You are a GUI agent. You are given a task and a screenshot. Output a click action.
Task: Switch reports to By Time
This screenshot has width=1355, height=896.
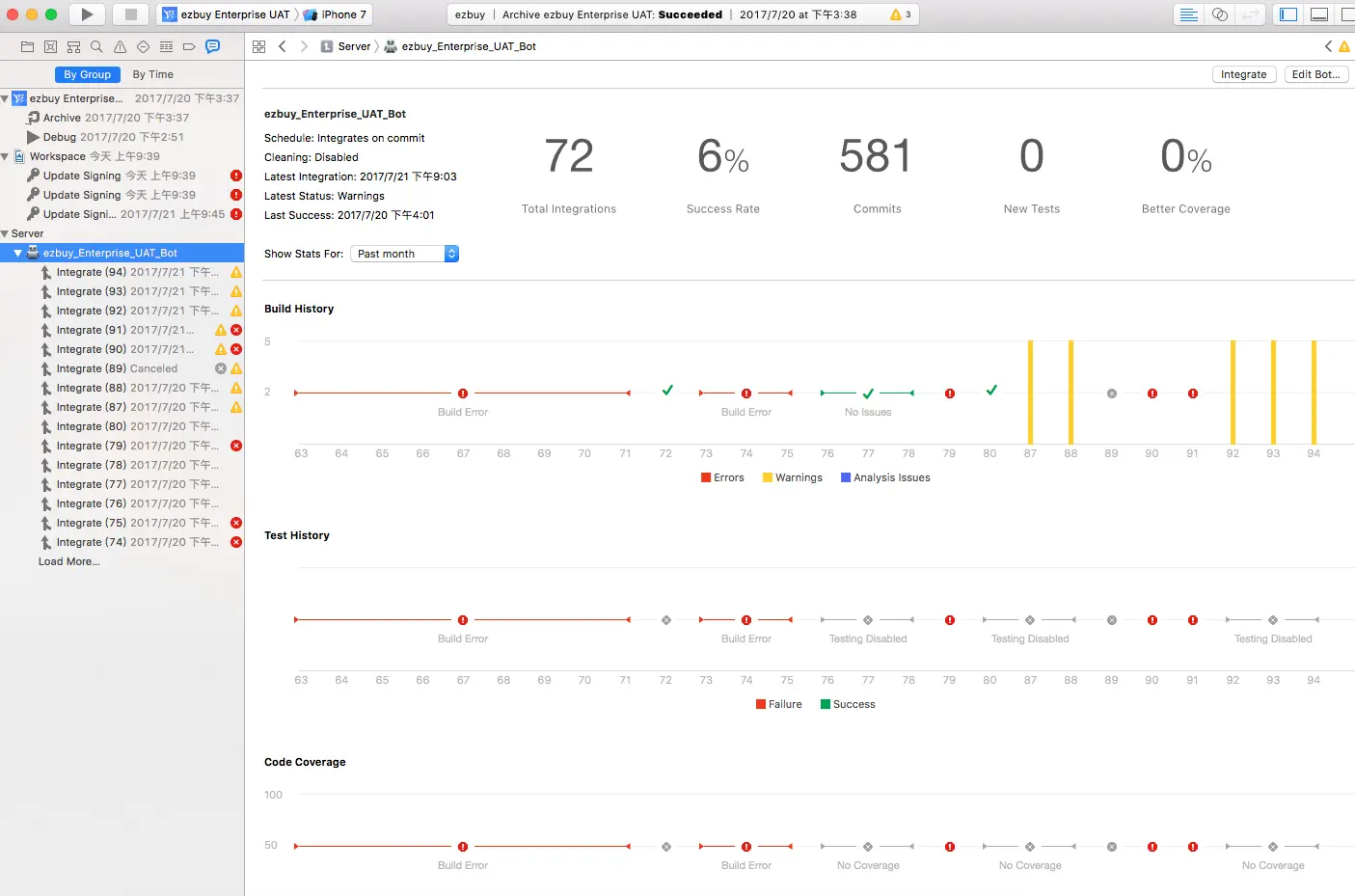153,74
